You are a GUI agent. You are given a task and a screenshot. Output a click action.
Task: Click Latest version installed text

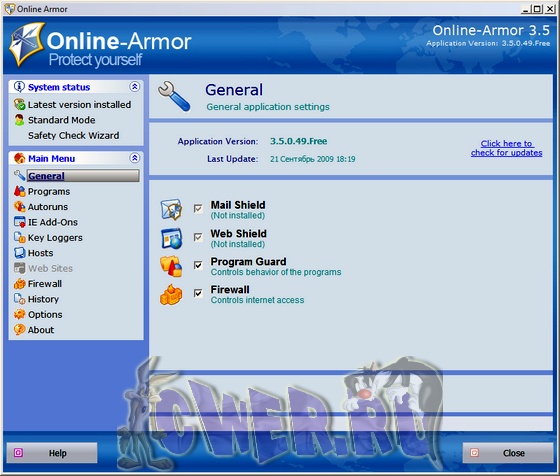[79, 105]
